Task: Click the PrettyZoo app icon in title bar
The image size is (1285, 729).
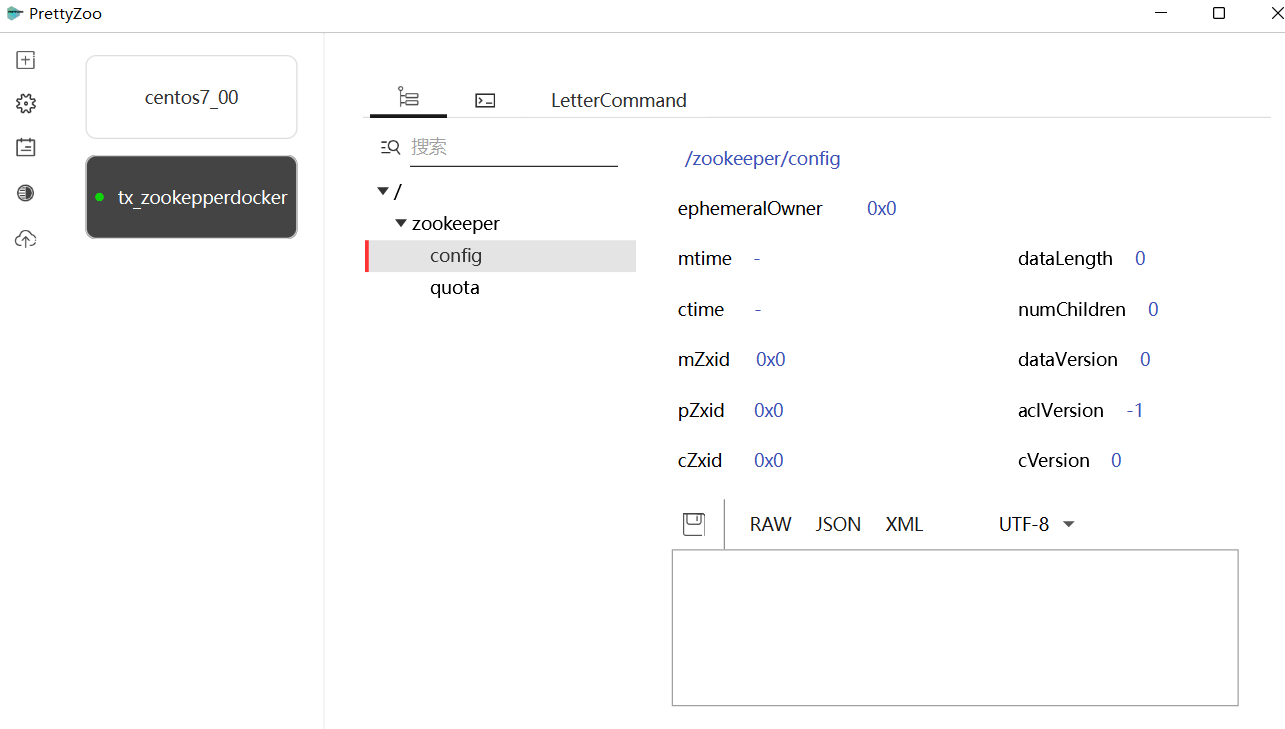Action: click(14, 14)
